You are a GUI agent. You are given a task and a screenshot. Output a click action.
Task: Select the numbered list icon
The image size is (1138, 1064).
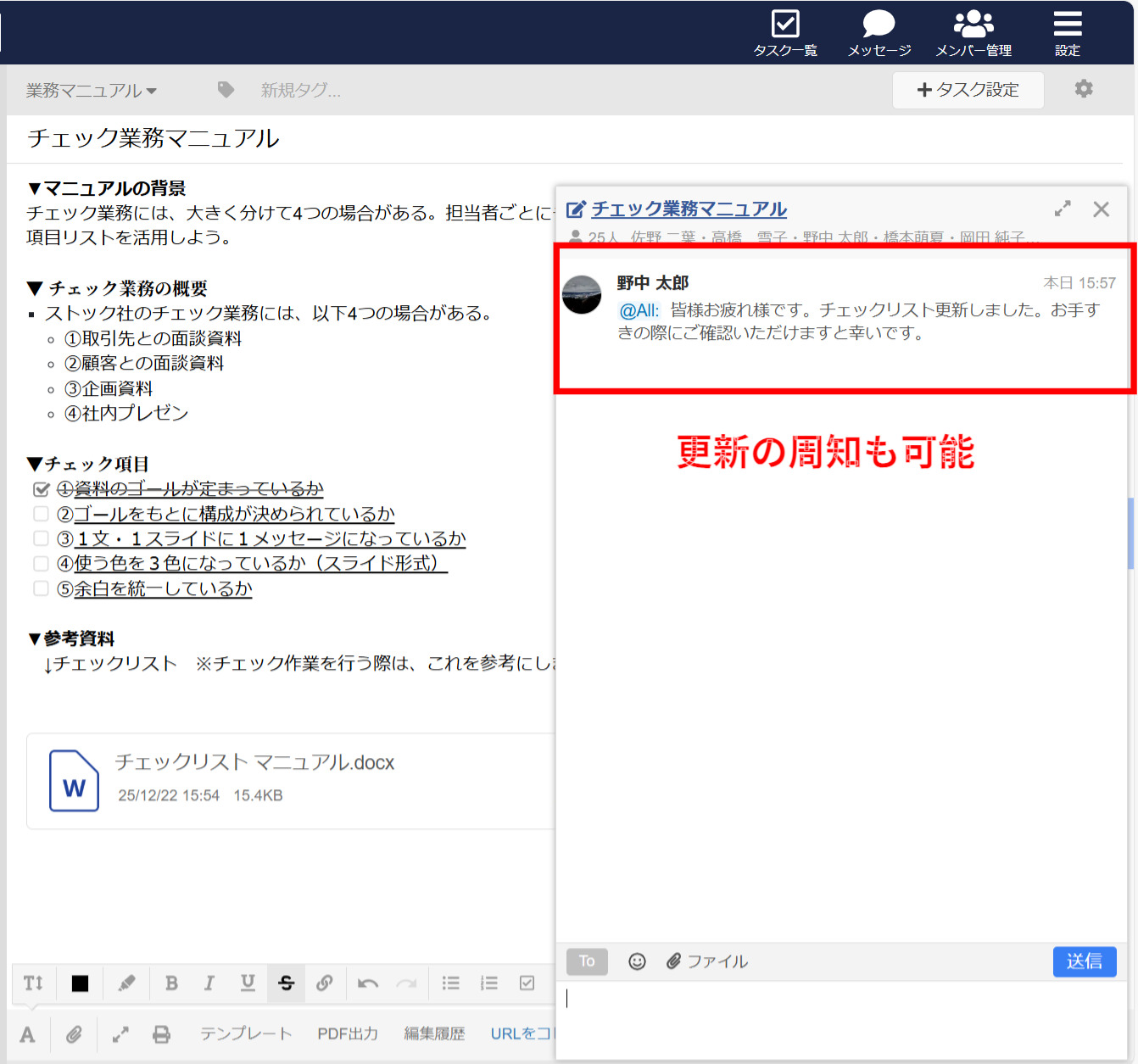click(488, 983)
